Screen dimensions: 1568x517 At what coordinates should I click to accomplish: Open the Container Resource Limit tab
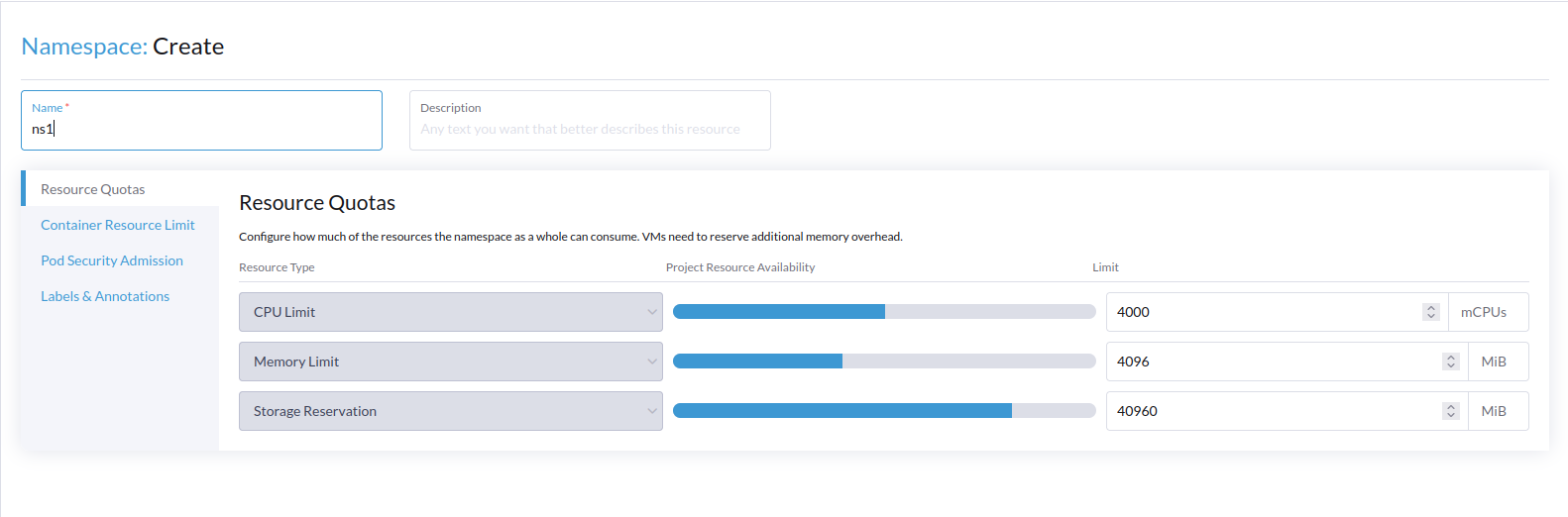pos(118,225)
